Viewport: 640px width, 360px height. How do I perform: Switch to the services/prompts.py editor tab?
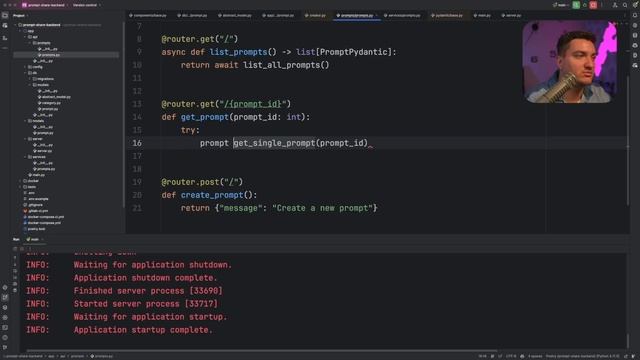(402, 16)
